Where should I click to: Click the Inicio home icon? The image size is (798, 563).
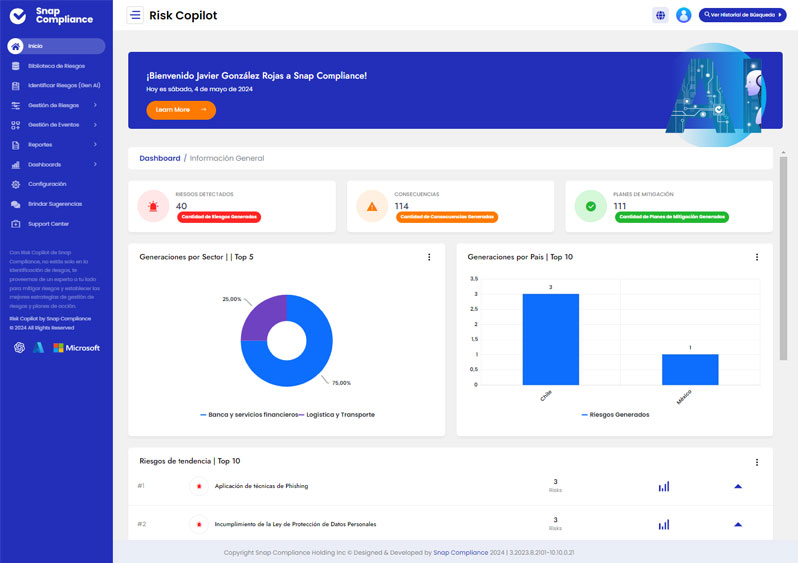click(15, 46)
